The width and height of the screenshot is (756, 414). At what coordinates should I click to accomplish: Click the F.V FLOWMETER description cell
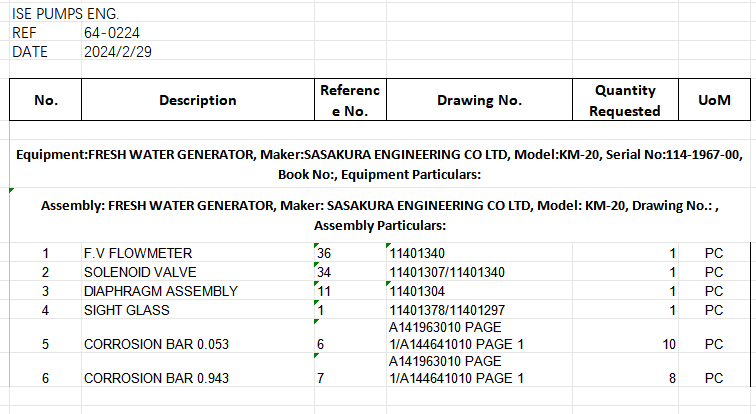pyautogui.click(x=198, y=253)
